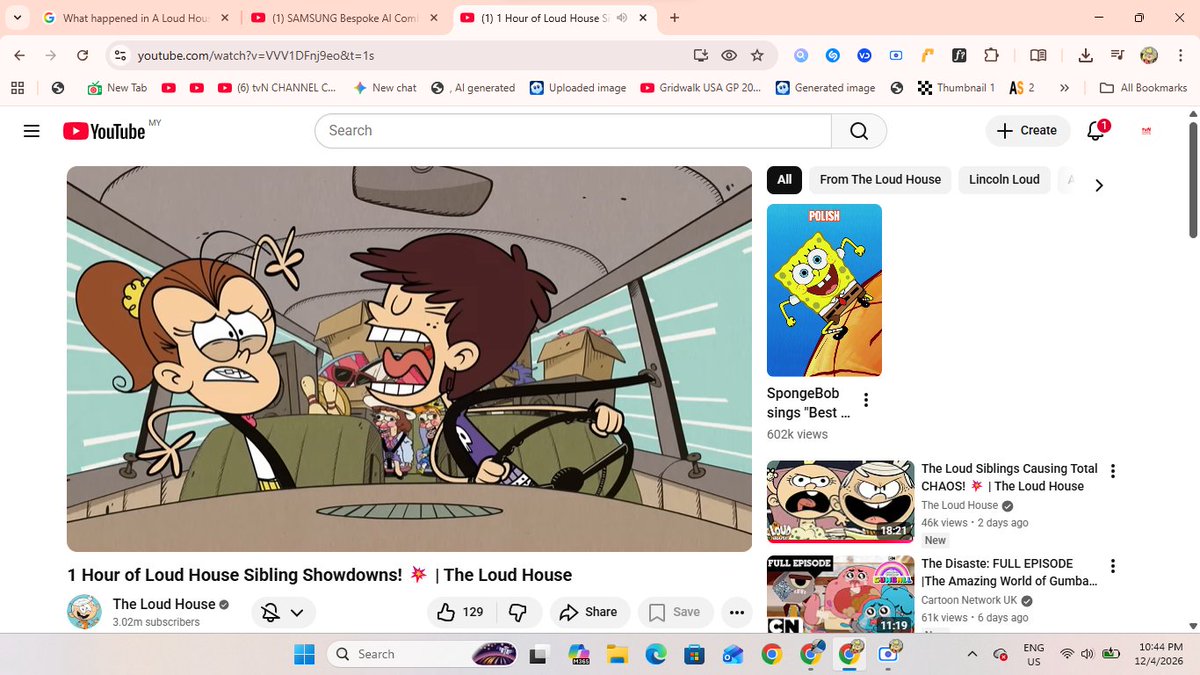1200x675 pixels.
Task: Select the From The Loud House chip
Action: [880, 180]
